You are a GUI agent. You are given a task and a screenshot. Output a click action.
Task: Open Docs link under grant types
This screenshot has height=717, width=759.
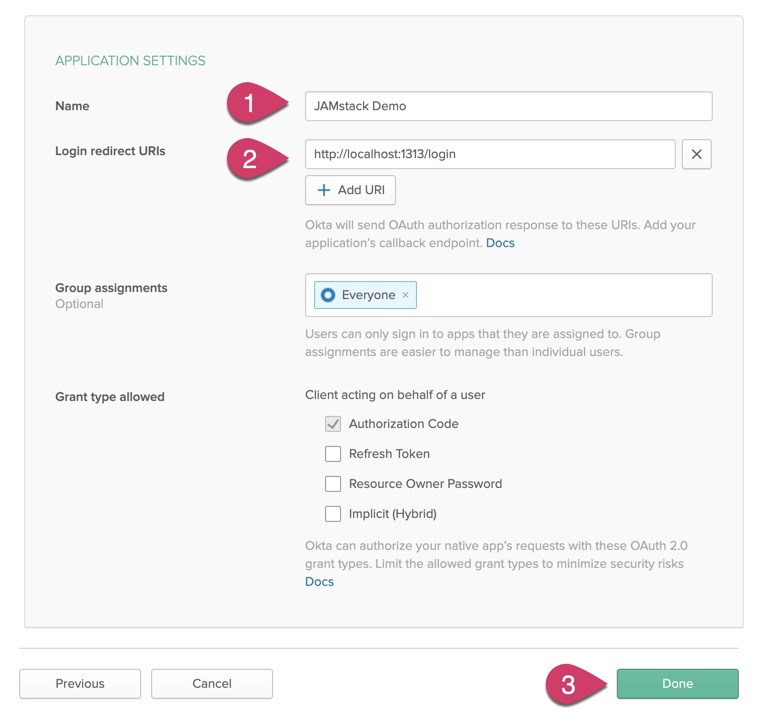click(319, 581)
